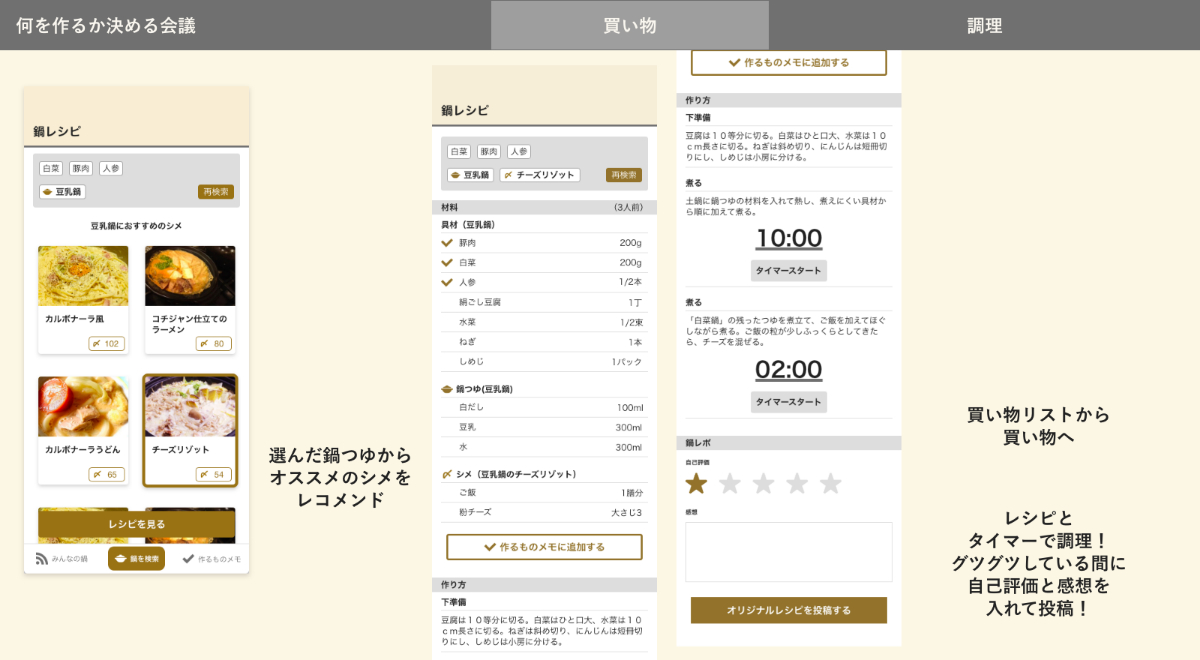Click the first rating star
Image resolution: width=1200 pixels, height=660 pixels.
[696, 484]
